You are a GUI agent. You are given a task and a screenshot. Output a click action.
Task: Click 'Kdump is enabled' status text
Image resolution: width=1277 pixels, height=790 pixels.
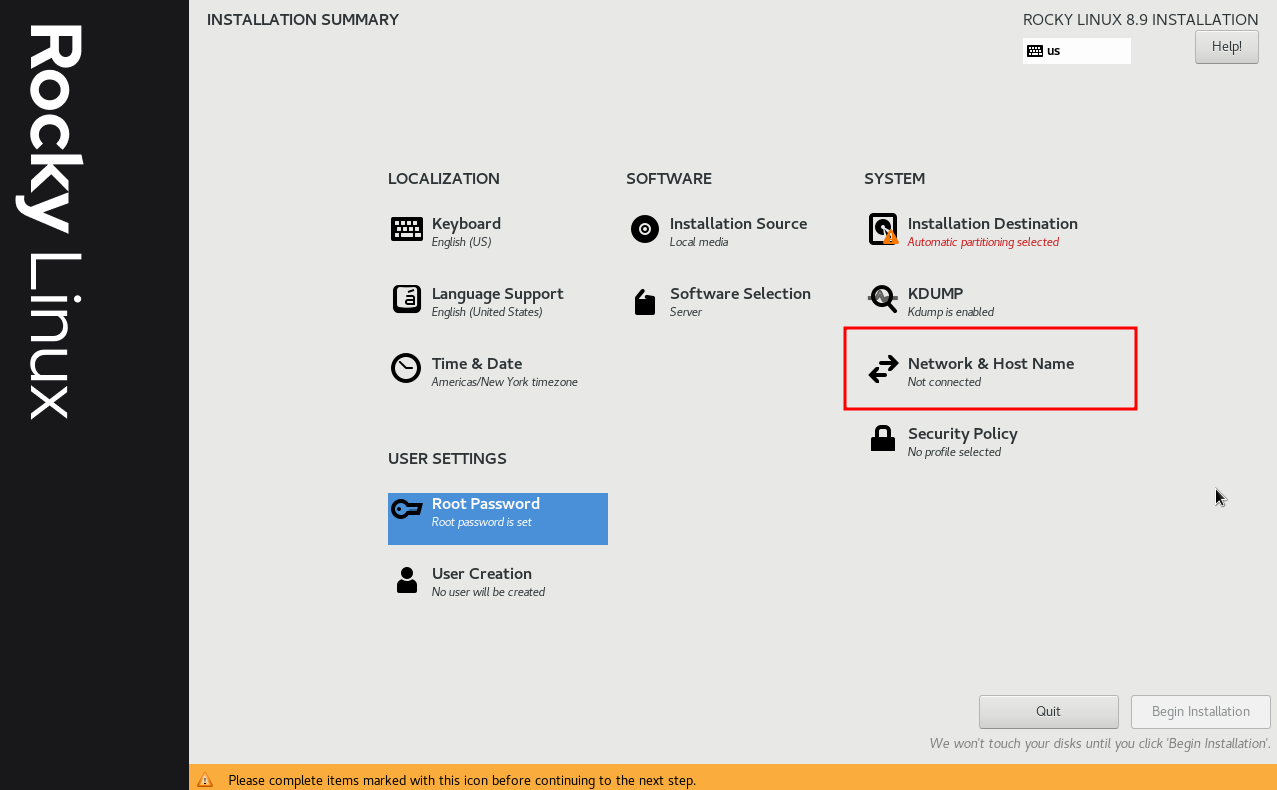(x=951, y=312)
